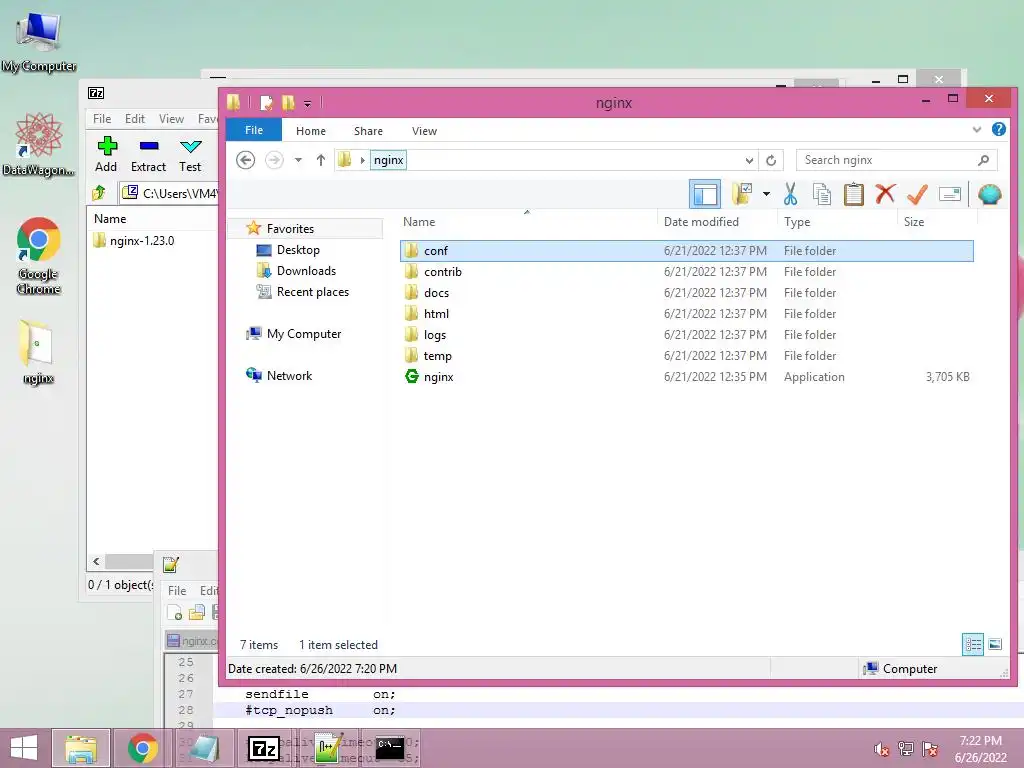Viewport: 1024px width, 768px height.
Task: Open Edit menu in 7-Zip window
Action: pos(135,119)
